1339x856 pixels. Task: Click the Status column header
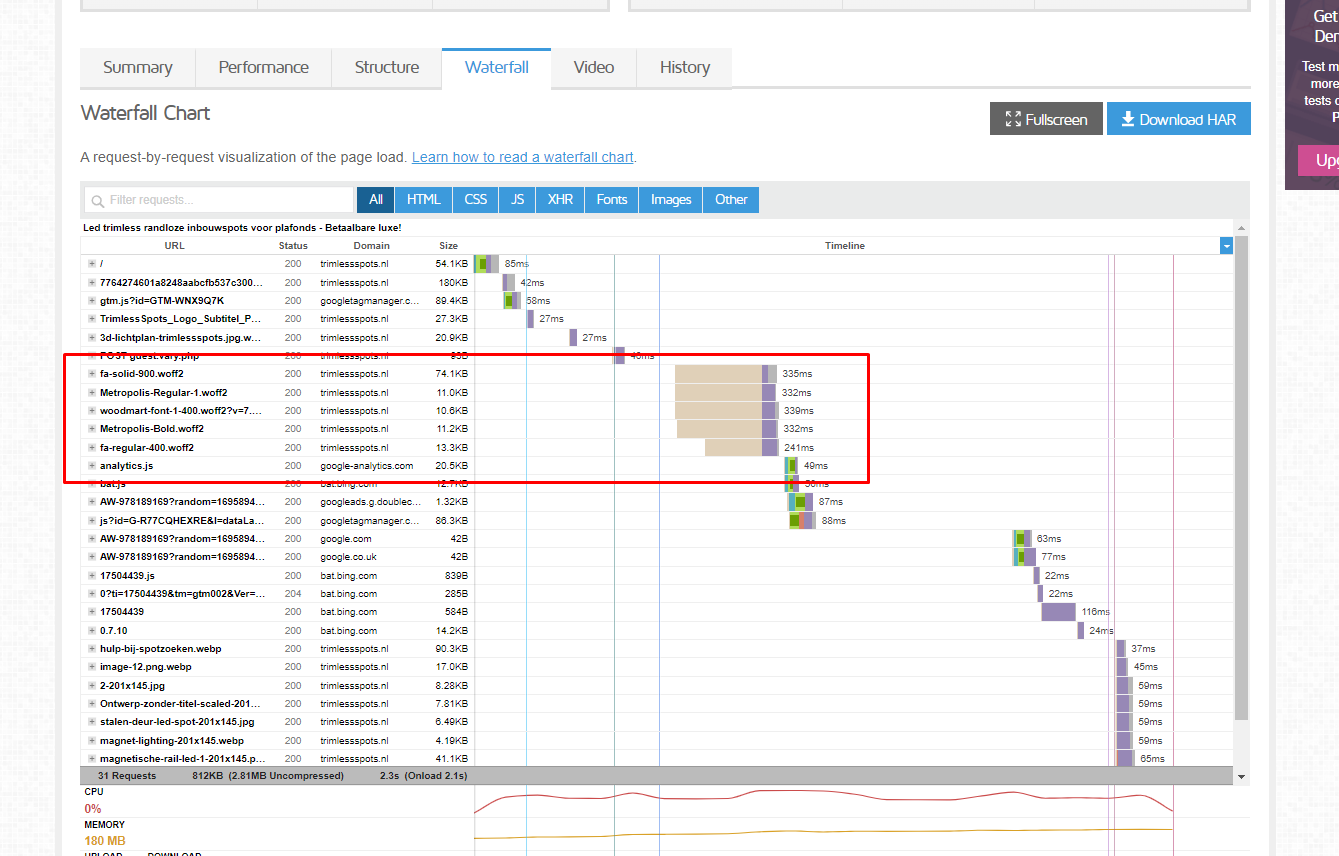[x=293, y=246]
